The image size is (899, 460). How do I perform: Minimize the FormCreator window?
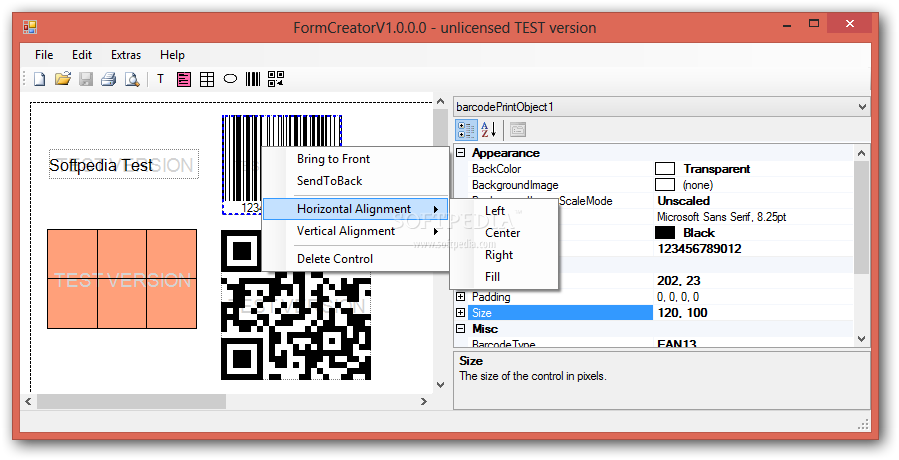pos(786,24)
